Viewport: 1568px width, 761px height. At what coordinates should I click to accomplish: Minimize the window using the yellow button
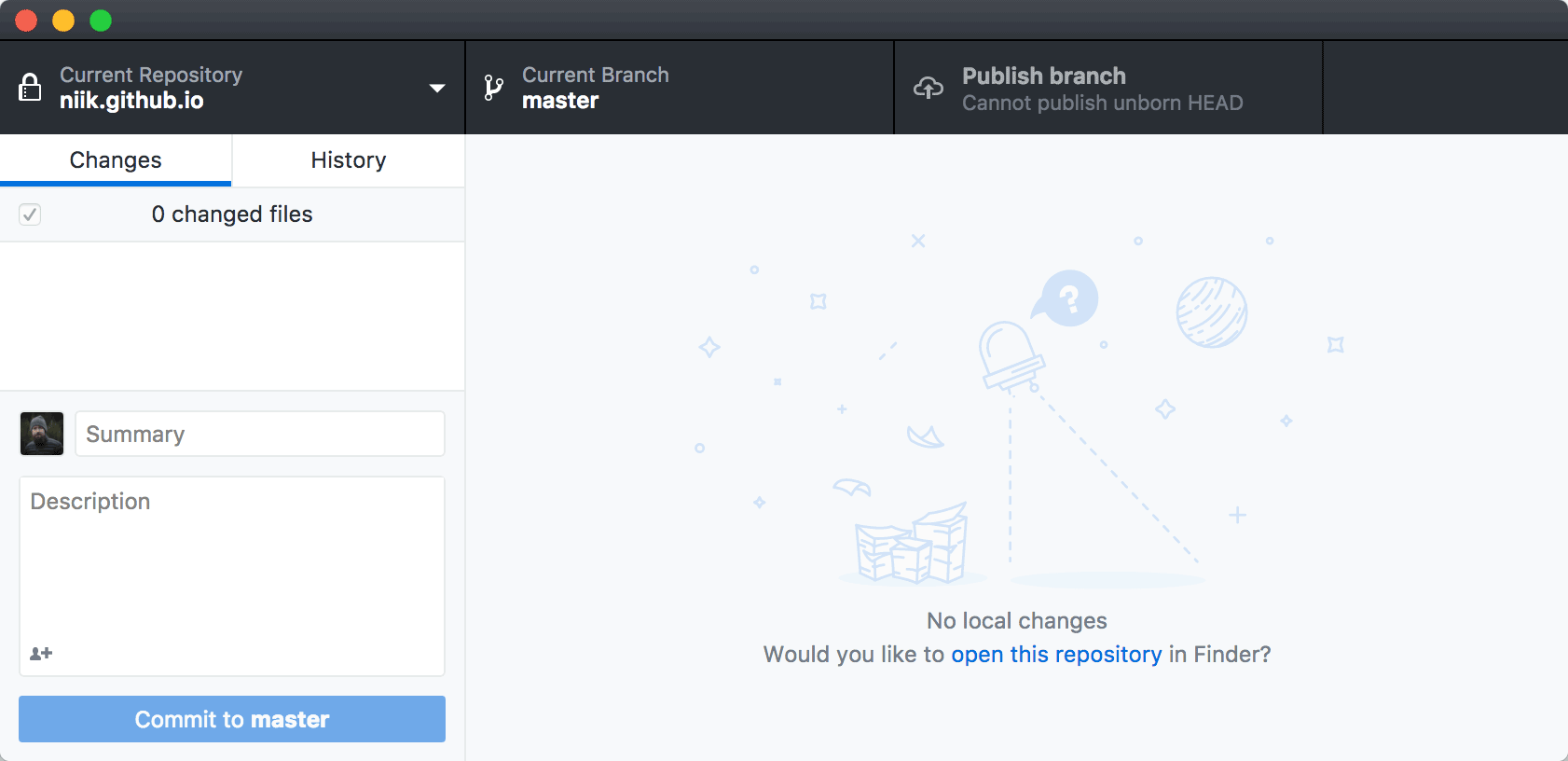[63, 21]
